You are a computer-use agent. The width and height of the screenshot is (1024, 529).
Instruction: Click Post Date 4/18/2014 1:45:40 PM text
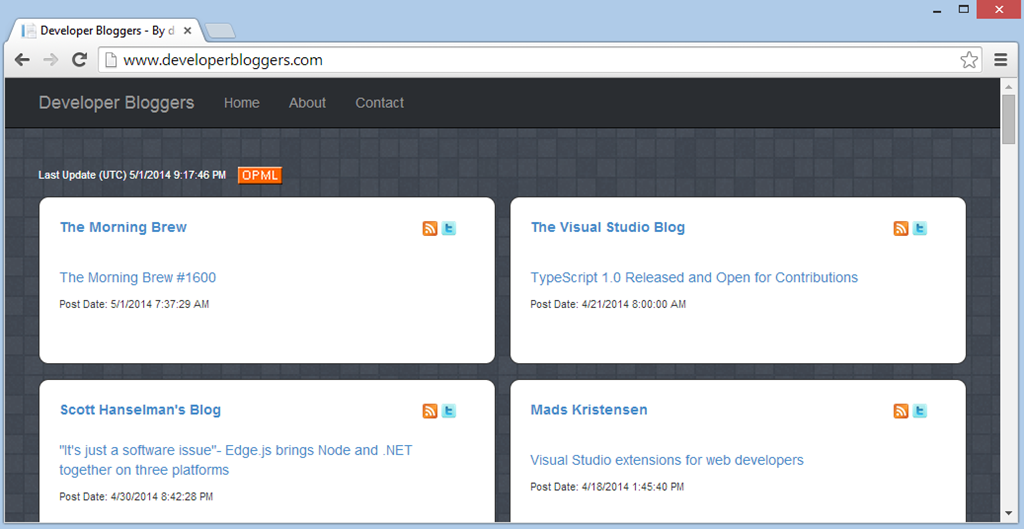(x=607, y=487)
